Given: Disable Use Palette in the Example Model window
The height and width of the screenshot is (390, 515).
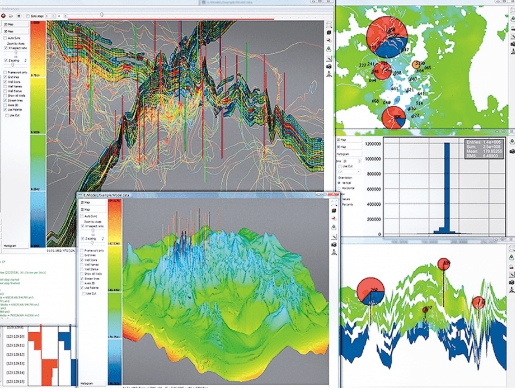Looking at the screenshot, I should [x=82, y=288].
